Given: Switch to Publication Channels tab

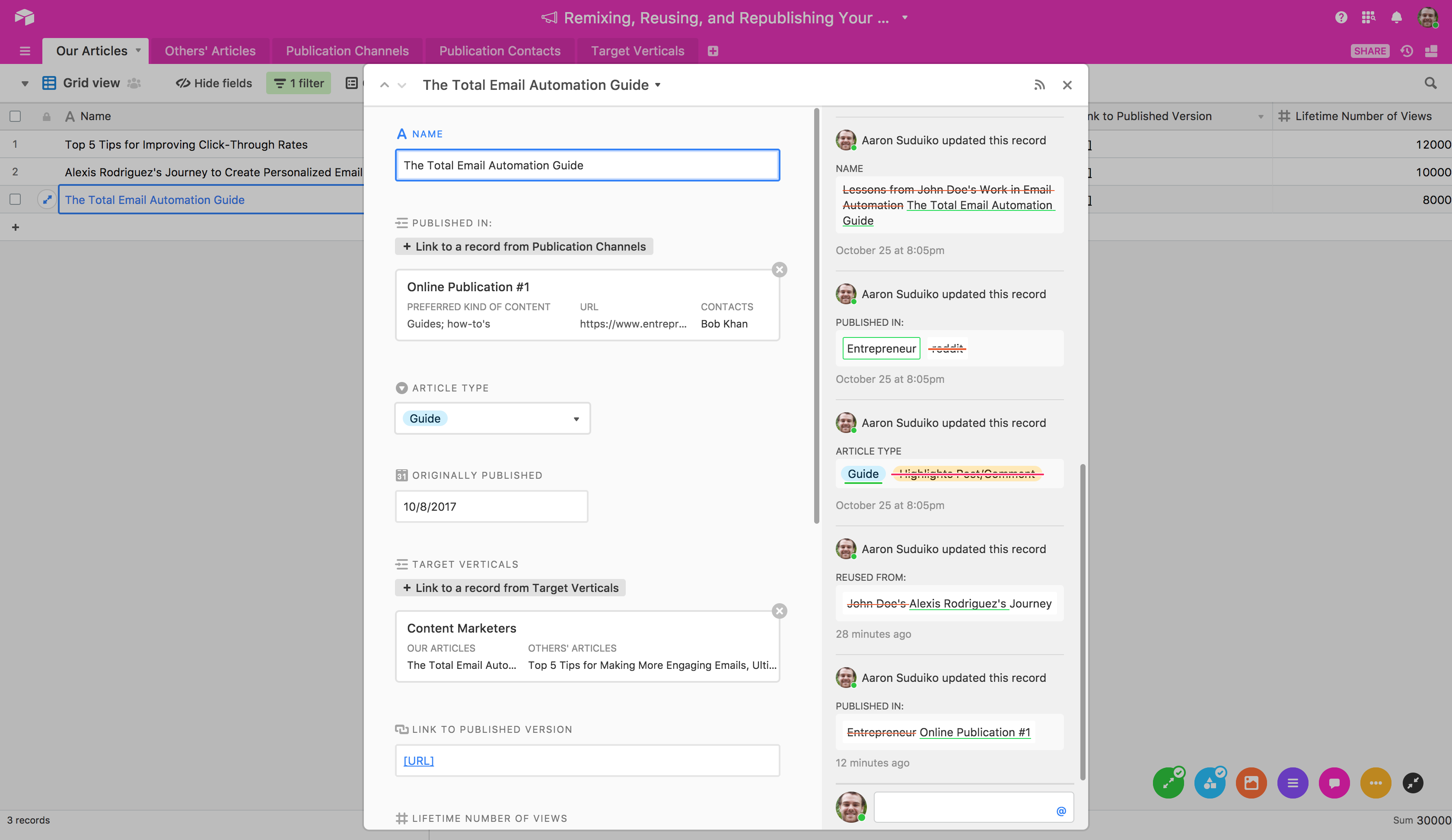Looking at the screenshot, I should (x=347, y=51).
